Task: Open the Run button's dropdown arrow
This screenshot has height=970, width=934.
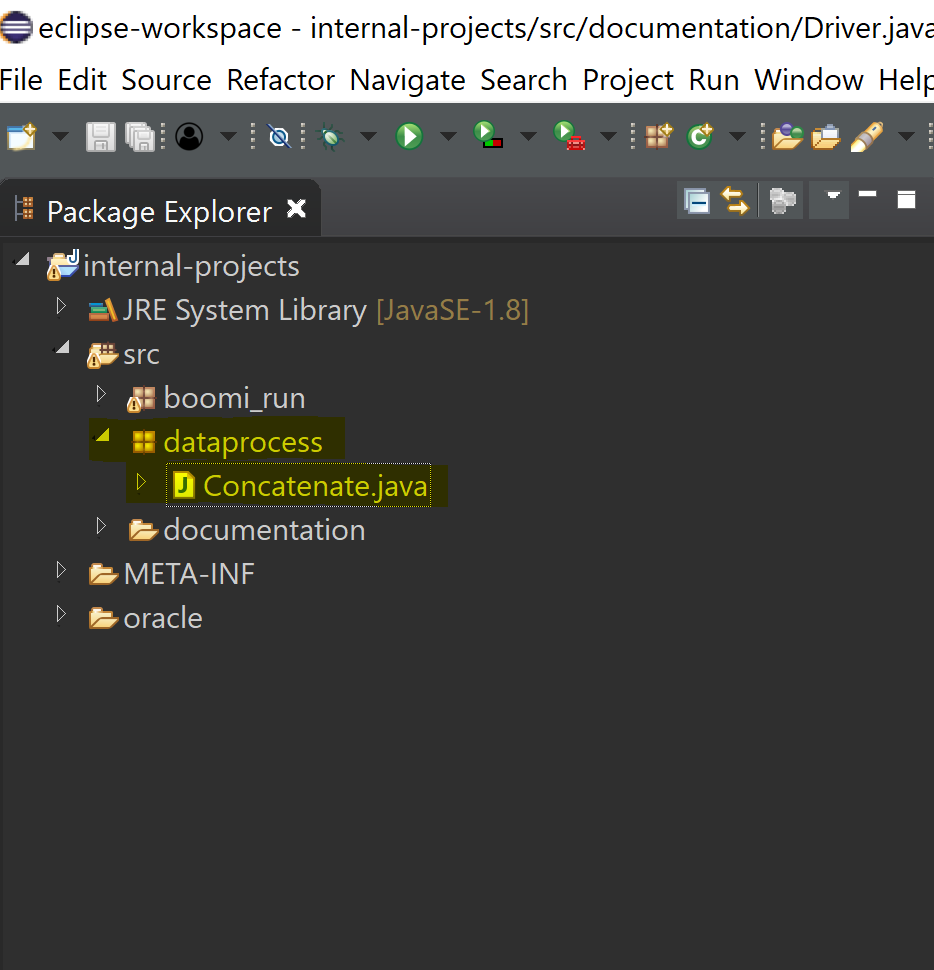Action: tap(447, 134)
